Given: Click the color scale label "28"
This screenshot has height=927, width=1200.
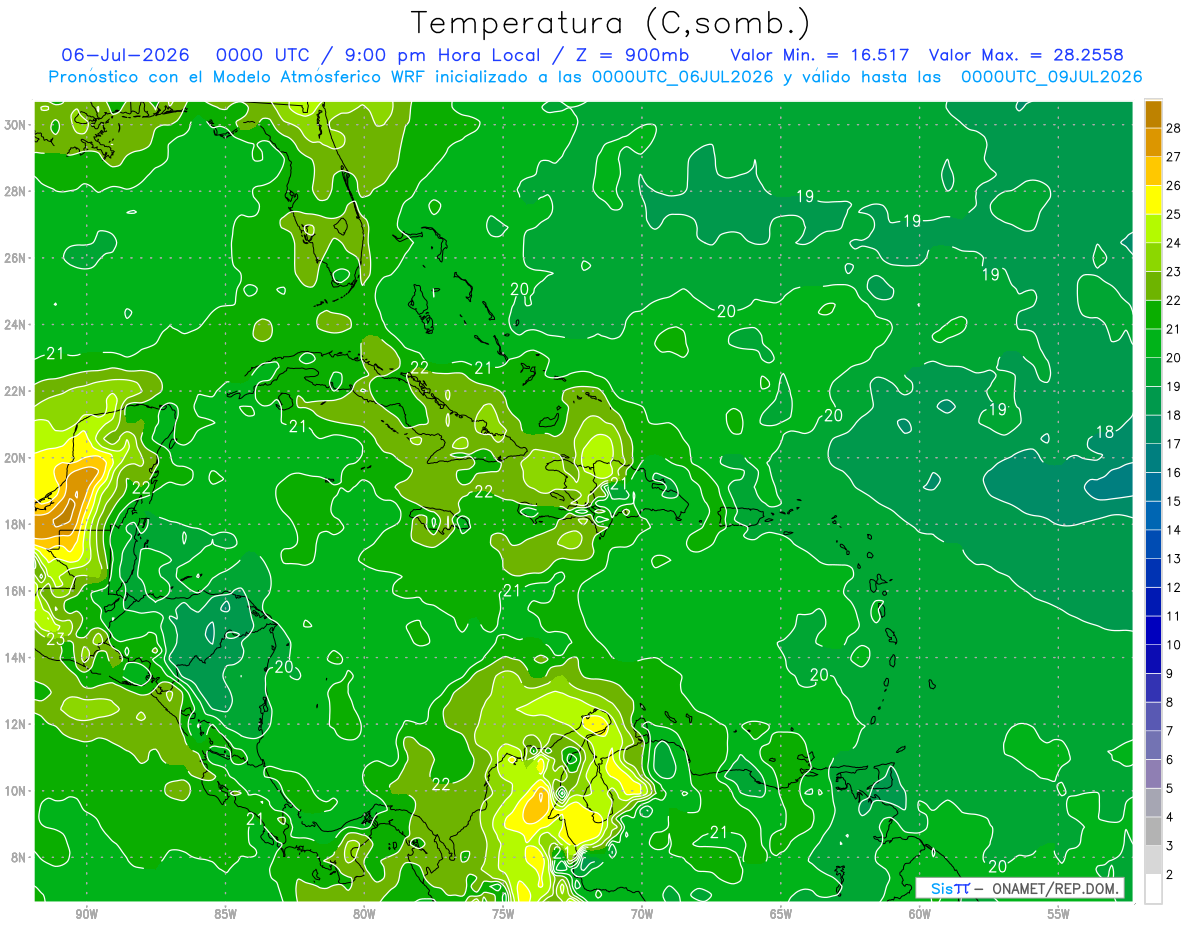Looking at the screenshot, I should coord(1174,128).
